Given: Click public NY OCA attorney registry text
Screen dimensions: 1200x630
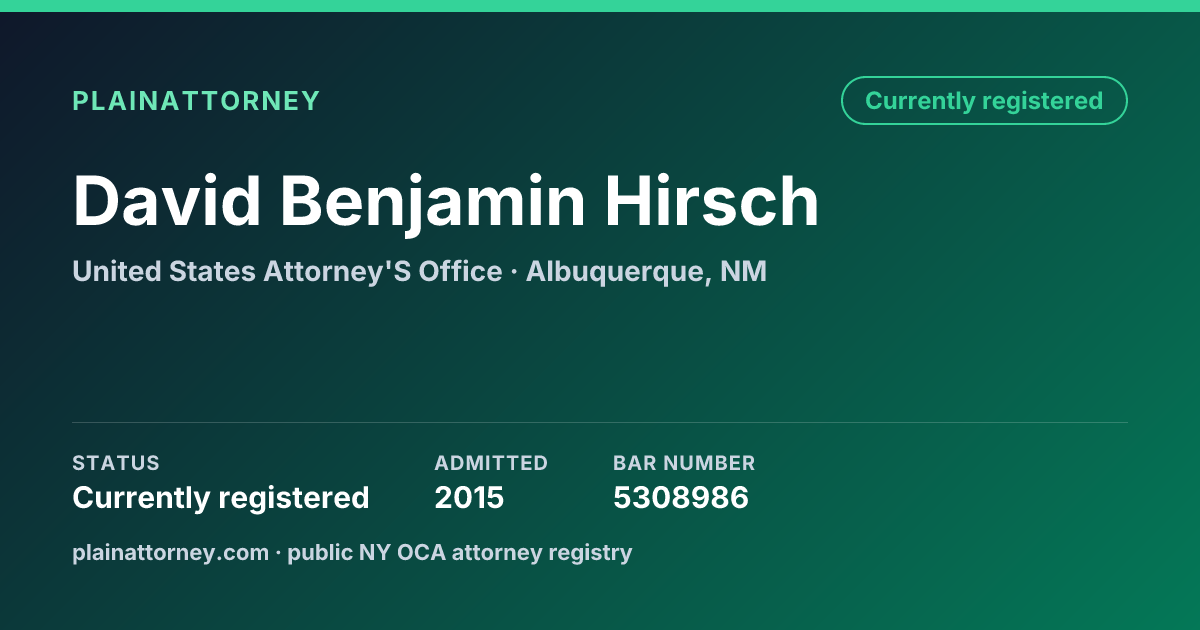Looking at the screenshot, I should (x=460, y=552).
